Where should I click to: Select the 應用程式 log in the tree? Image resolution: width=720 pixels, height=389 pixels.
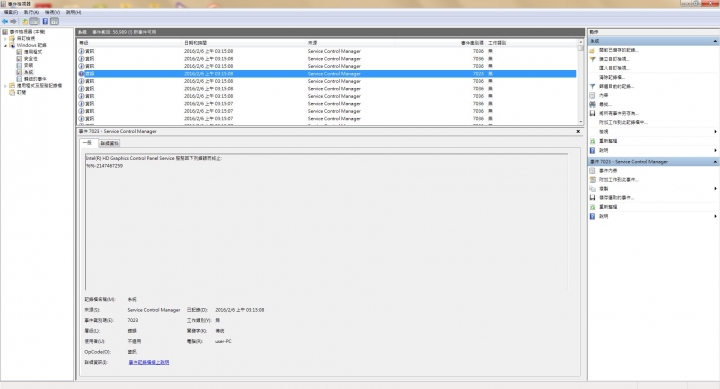(33, 52)
